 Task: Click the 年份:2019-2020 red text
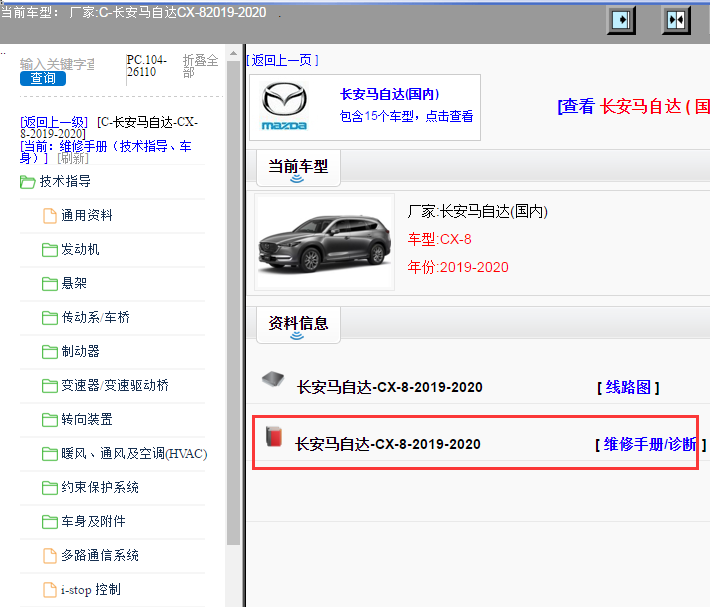(x=458, y=267)
